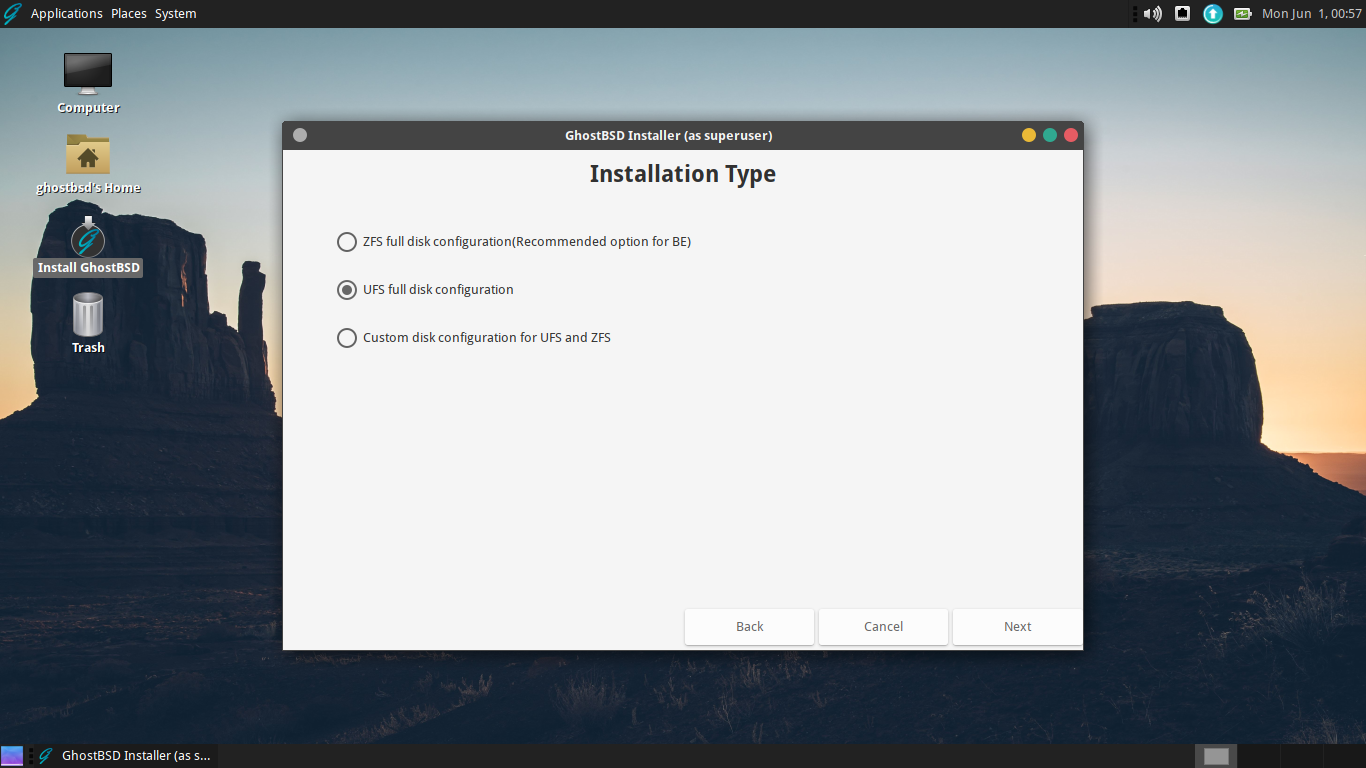1366x768 pixels.
Task: Minimize the installer via yellow button
Action: pyautogui.click(x=1029, y=135)
